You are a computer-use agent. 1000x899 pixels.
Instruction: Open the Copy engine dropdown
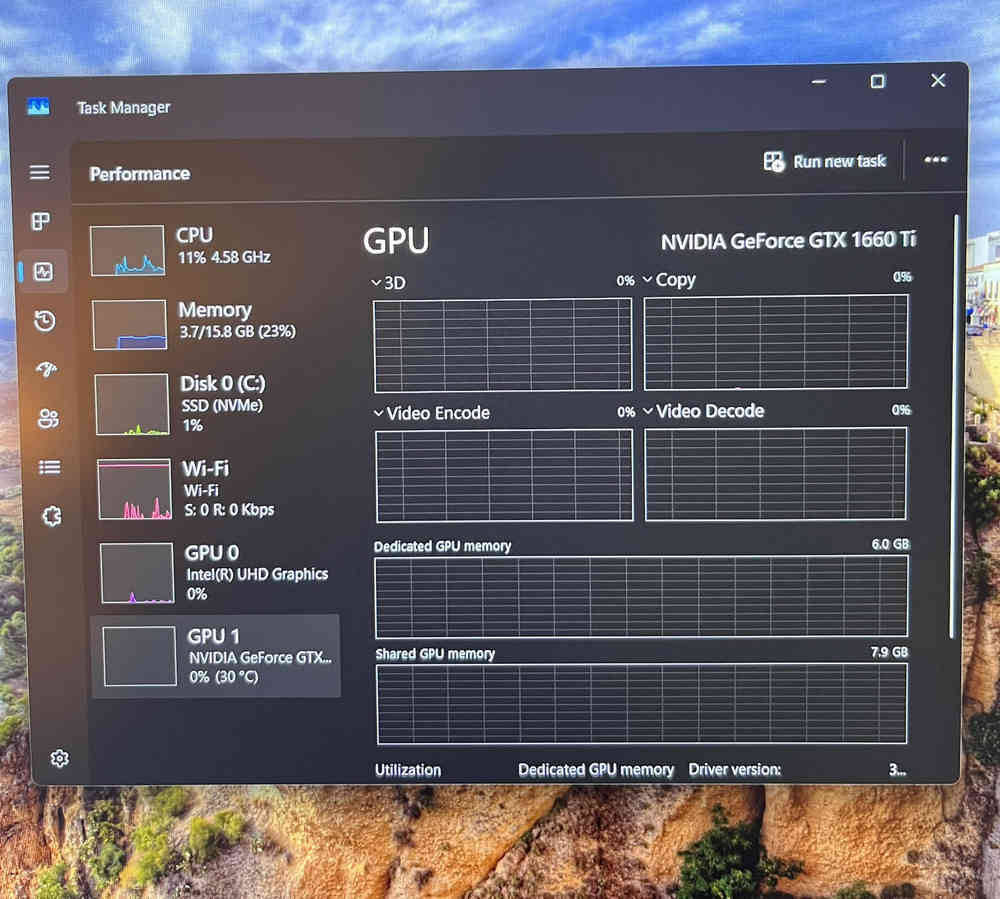point(669,280)
